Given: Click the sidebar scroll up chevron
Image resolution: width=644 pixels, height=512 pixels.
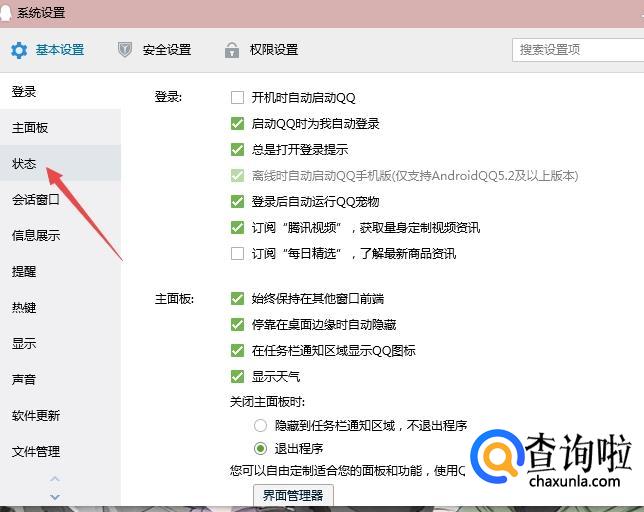Looking at the screenshot, I should (55, 479).
